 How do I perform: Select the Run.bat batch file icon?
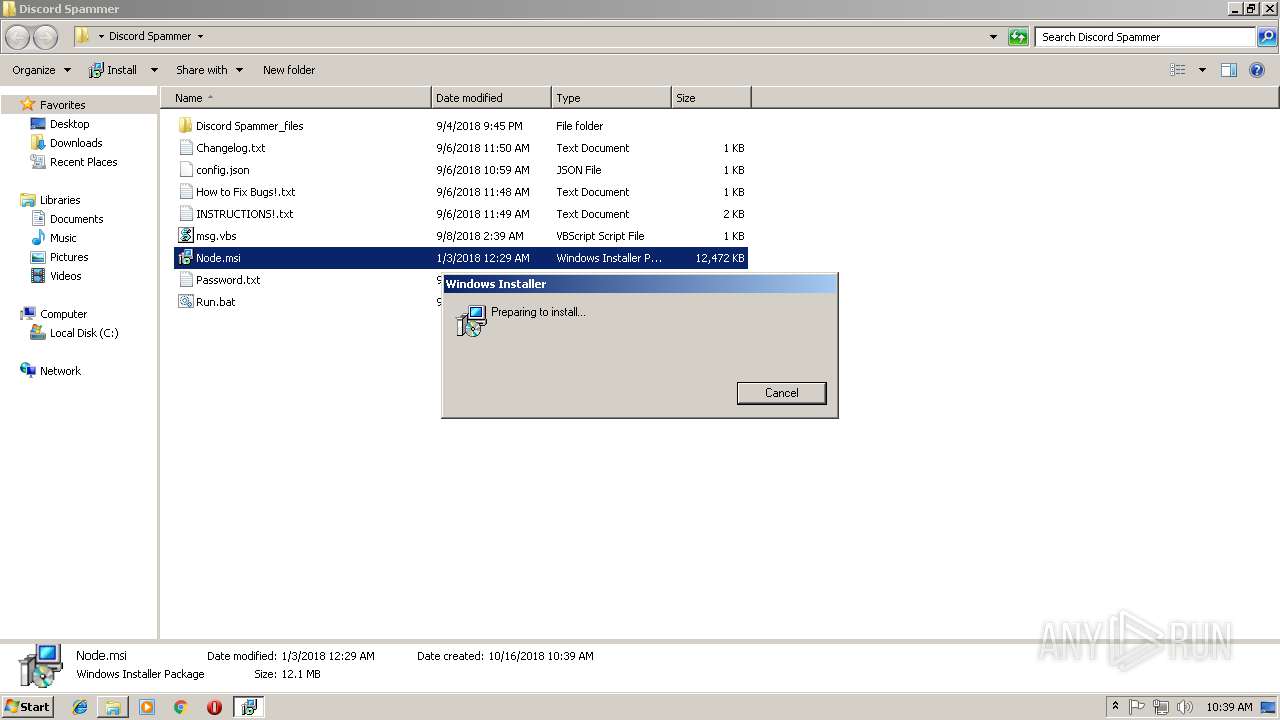185,302
